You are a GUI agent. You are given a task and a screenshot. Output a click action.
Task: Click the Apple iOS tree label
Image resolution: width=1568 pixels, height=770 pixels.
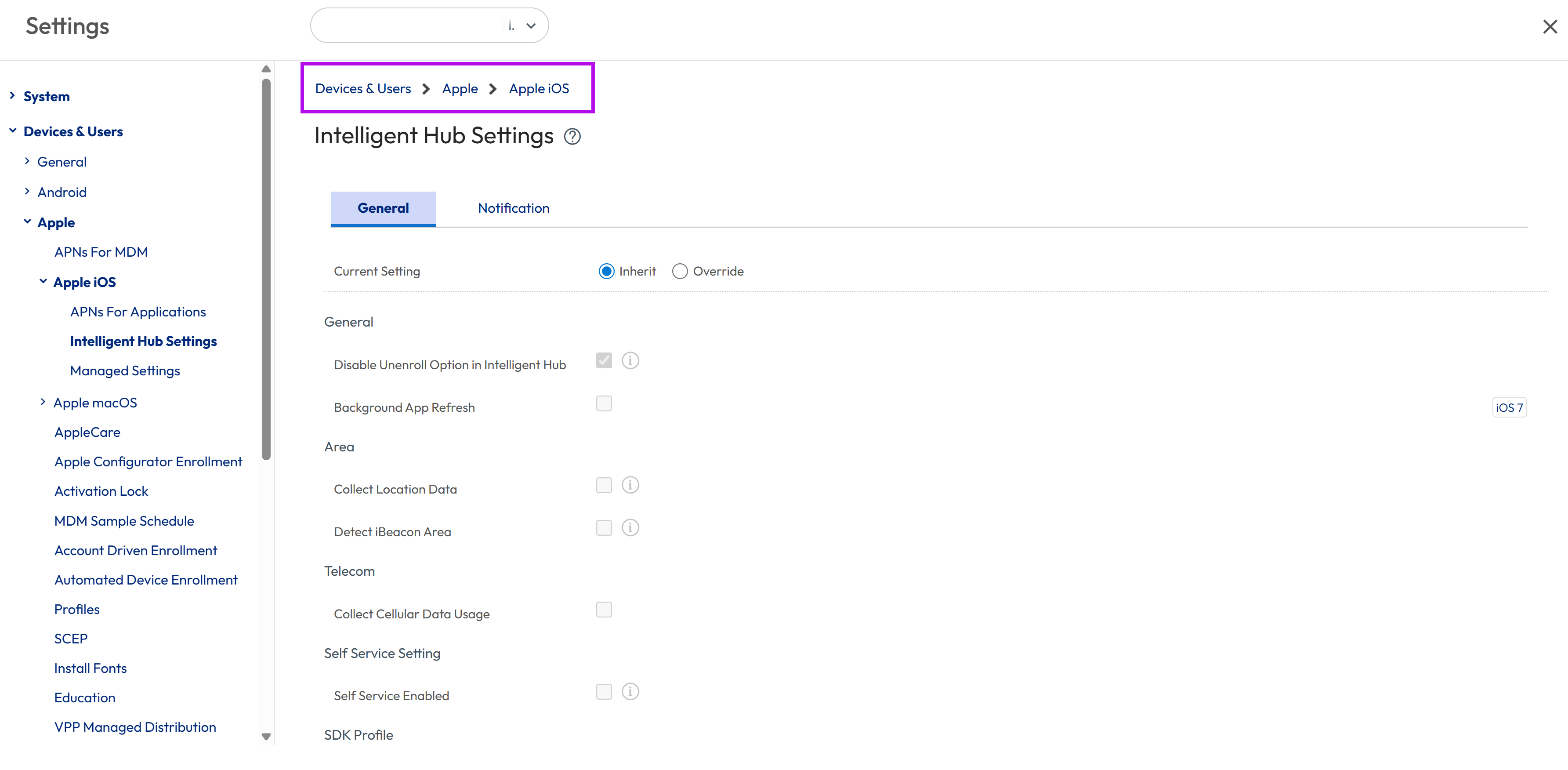click(x=85, y=283)
